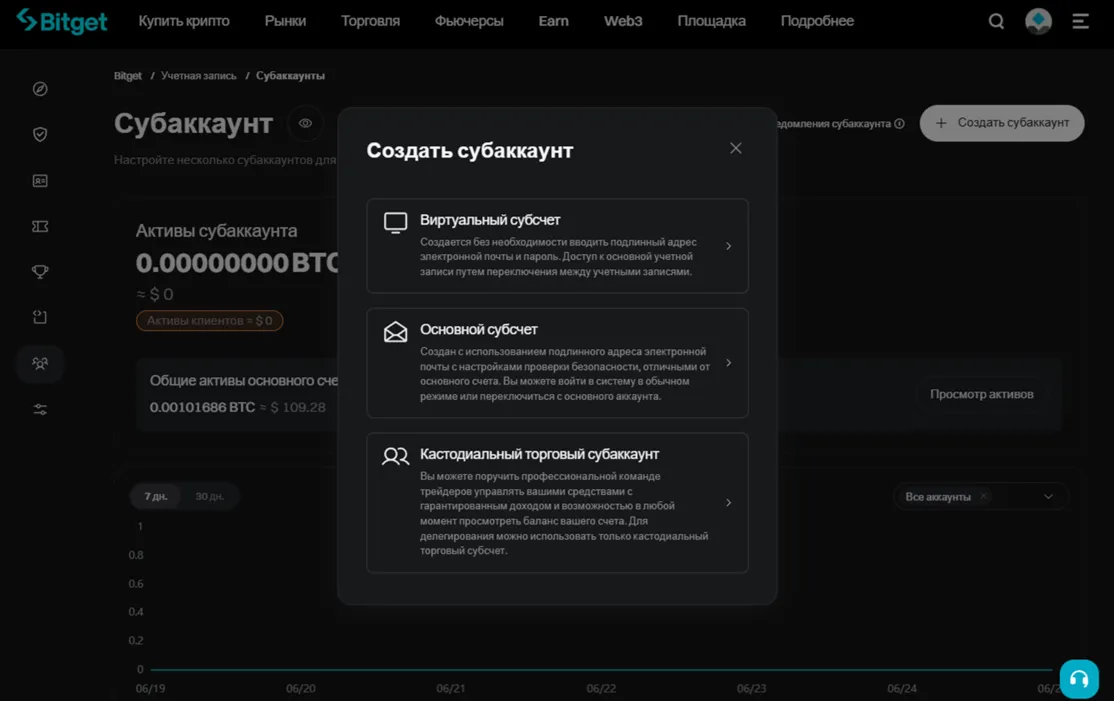This screenshot has height=701, width=1114.
Task: Open the Фьючерсы menu item
Action: point(468,20)
